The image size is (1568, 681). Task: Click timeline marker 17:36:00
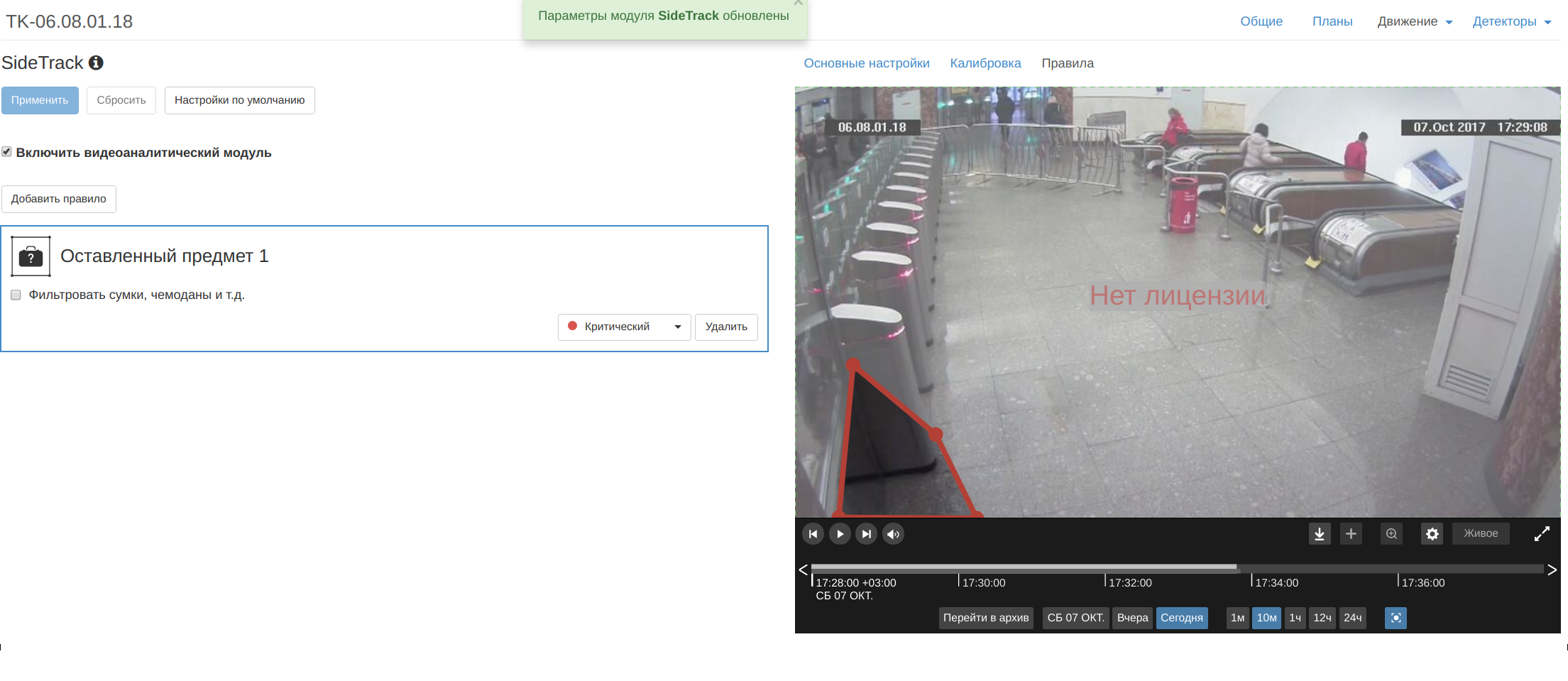1422,583
